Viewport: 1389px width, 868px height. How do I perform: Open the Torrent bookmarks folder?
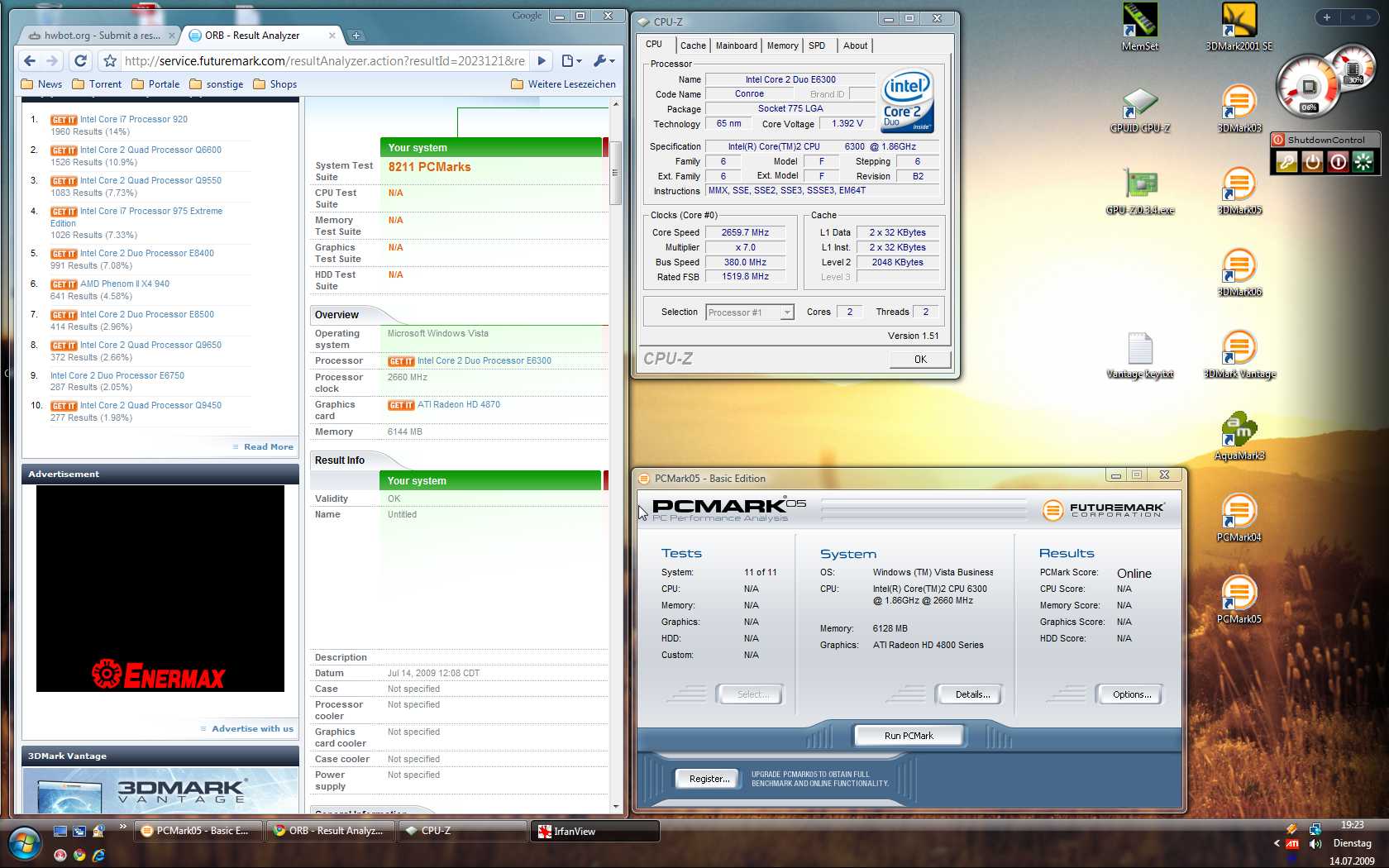click(97, 84)
